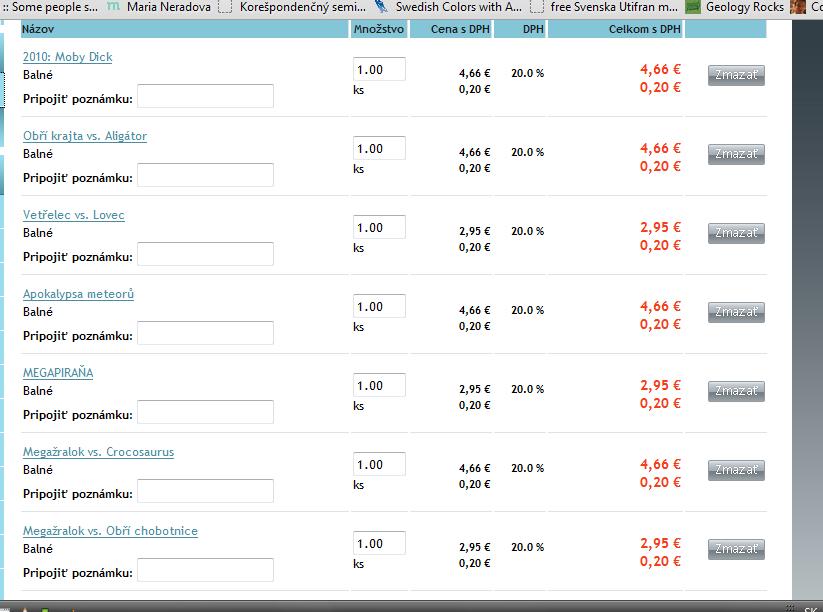Delete 2010: Moby Dick with Zmazať
This screenshot has width=823, height=612.
(x=736, y=75)
